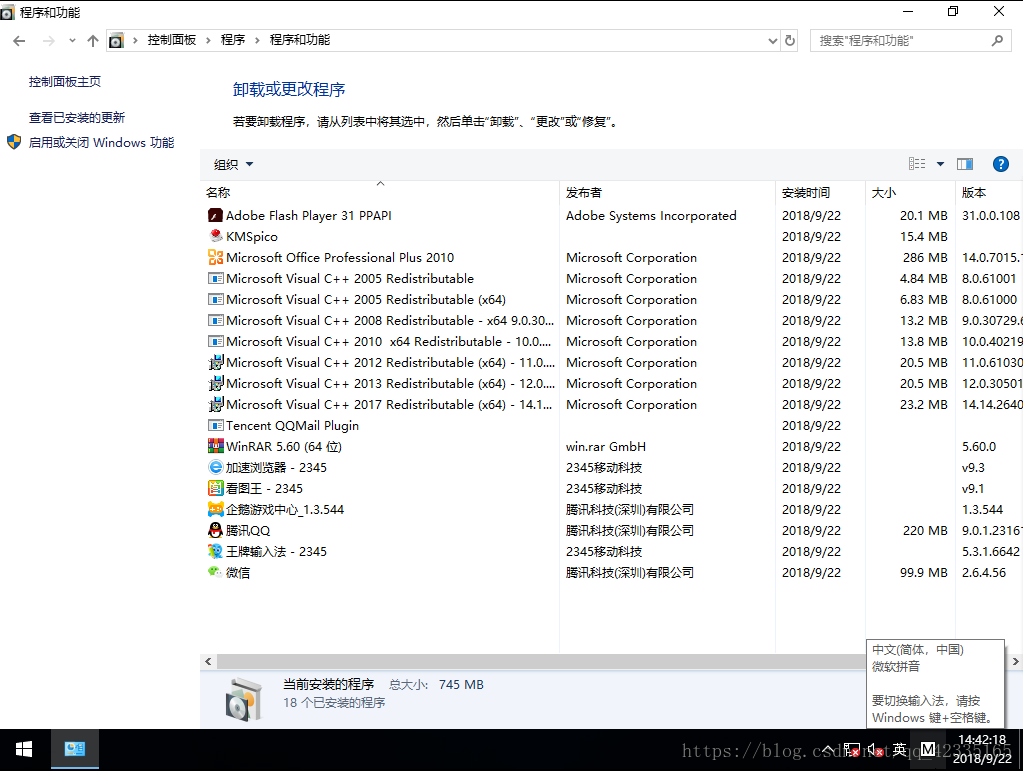Viewport: 1023px width, 771px height.
Task: Click publisher Adobe Systems Incorporated
Action: pos(651,215)
